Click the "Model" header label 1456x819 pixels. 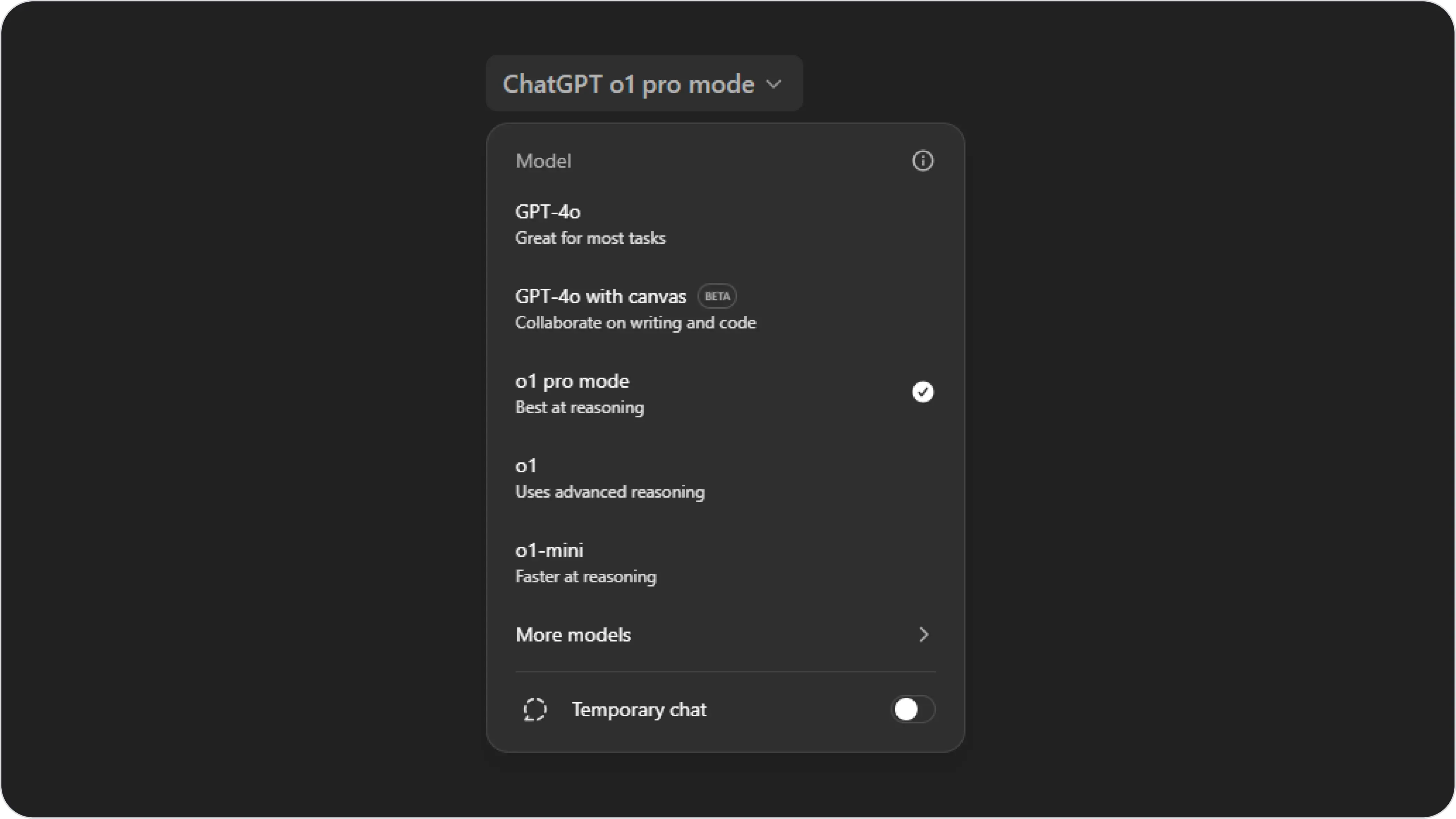point(543,162)
